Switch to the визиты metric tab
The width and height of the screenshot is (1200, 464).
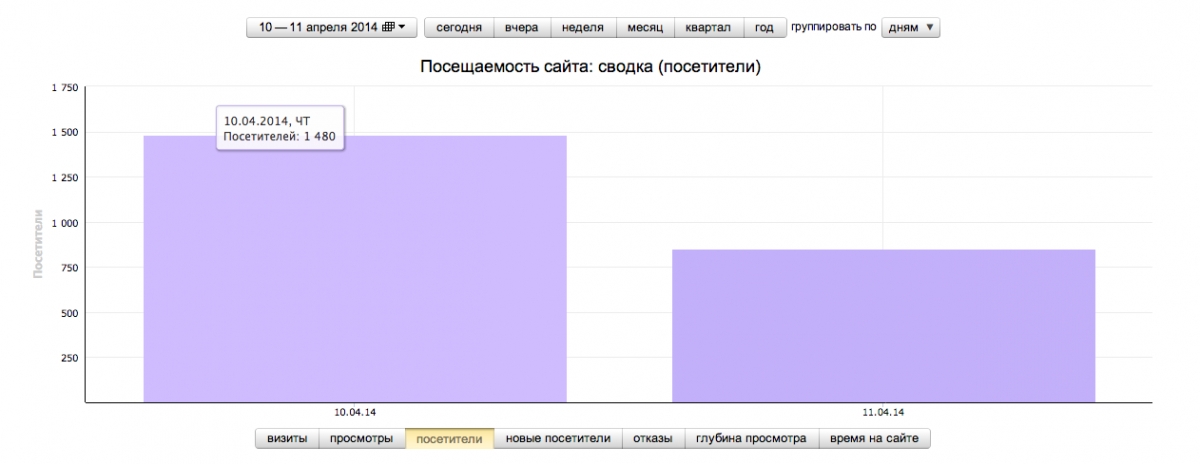click(287, 438)
